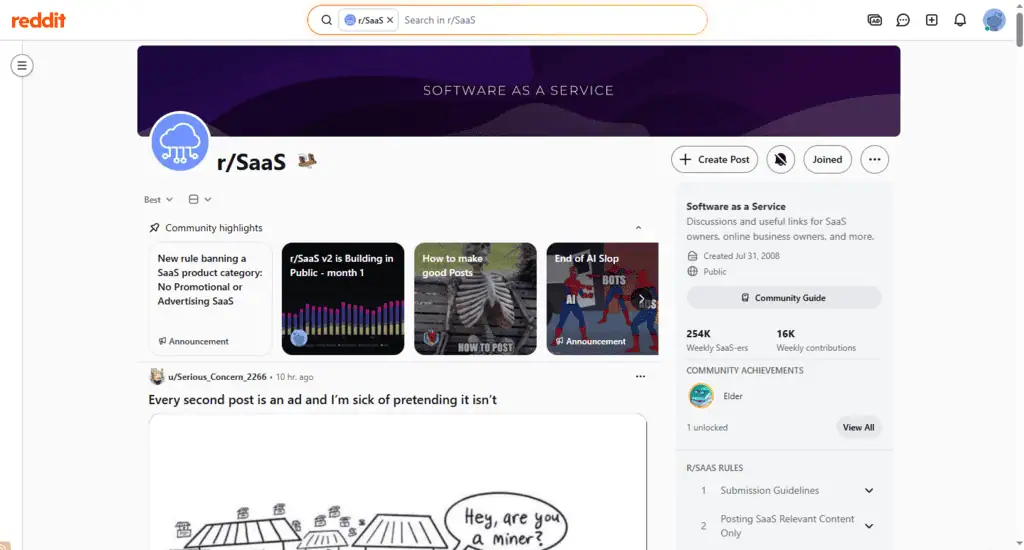Image resolution: width=1024 pixels, height=550 pixels.
Task: Open the view layout dropdown
Action: point(200,199)
